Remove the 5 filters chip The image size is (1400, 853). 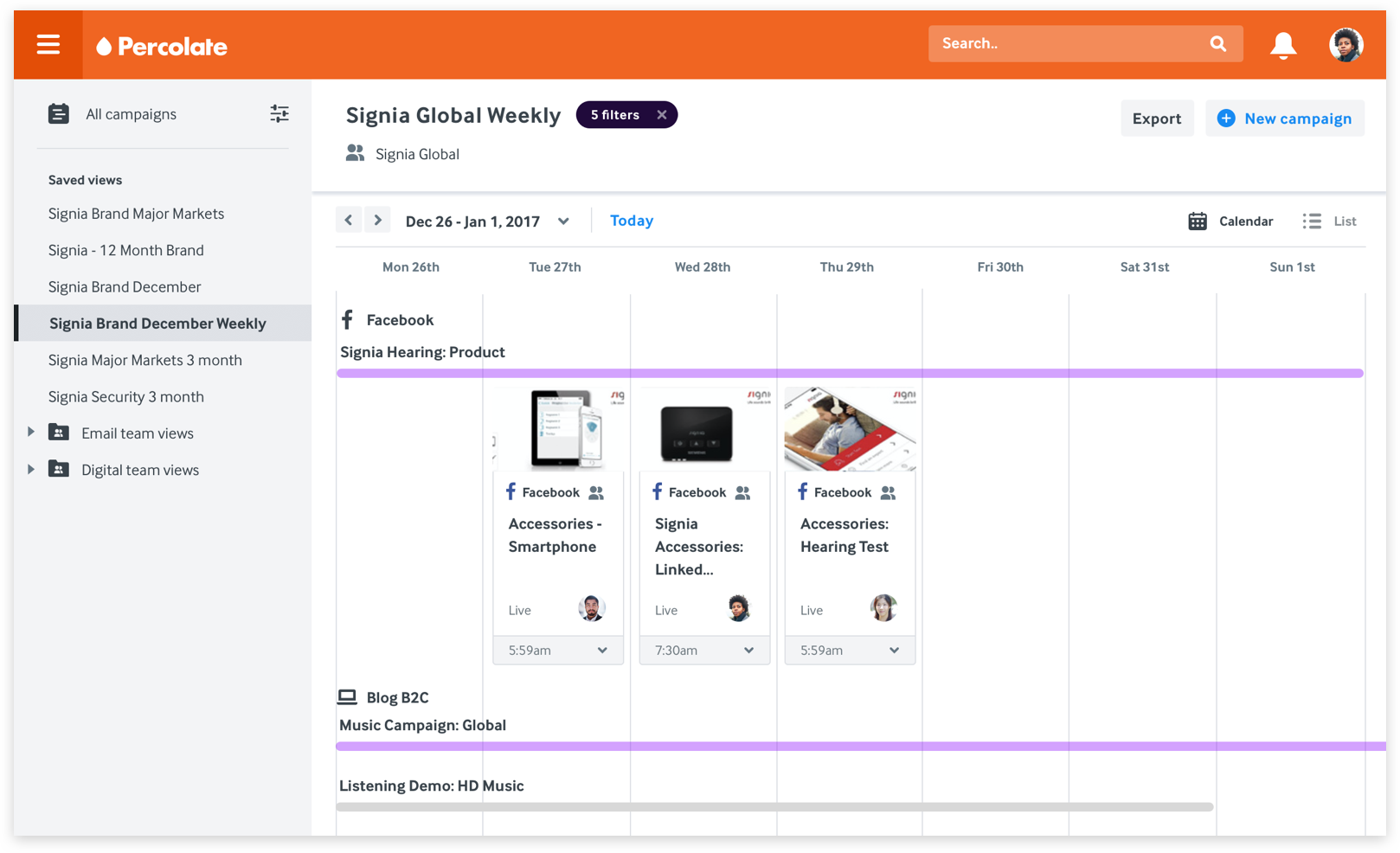662,114
